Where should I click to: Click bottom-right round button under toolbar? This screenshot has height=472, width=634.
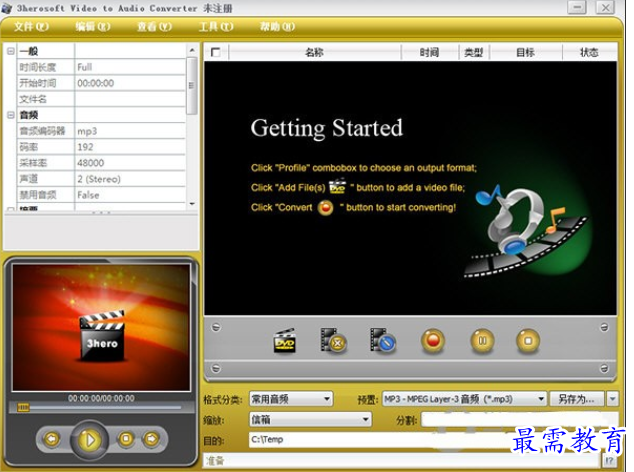coord(604,368)
